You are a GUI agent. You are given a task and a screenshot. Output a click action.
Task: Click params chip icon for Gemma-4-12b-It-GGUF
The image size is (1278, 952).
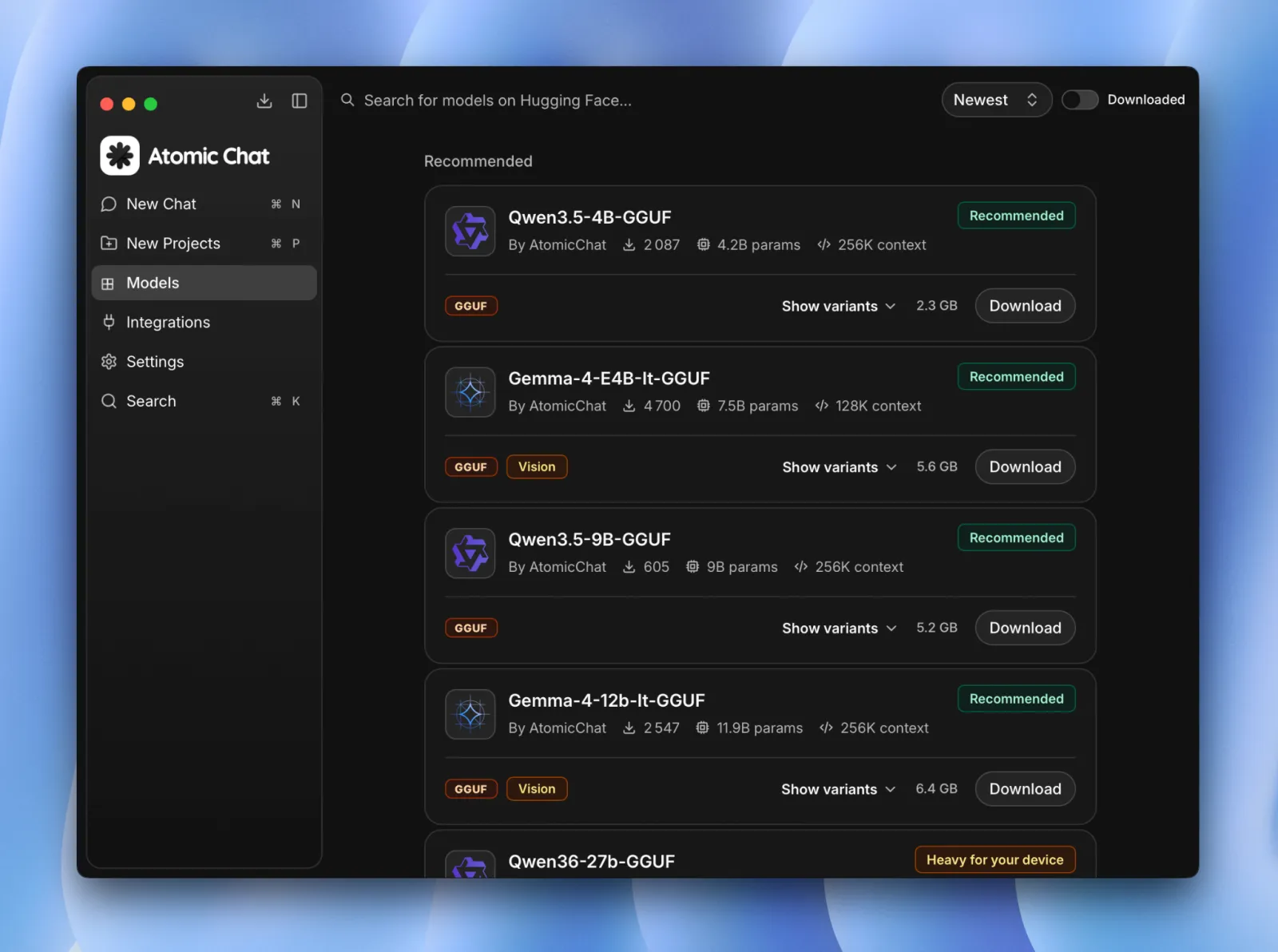tap(702, 728)
